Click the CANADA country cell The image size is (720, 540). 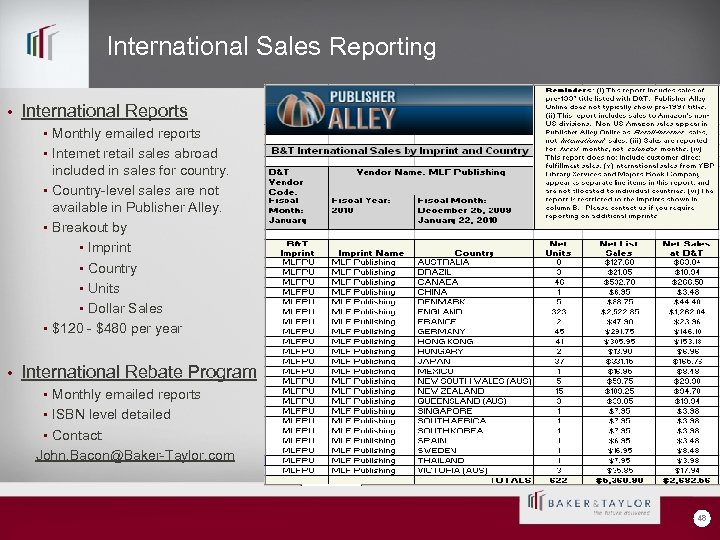[474, 282]
